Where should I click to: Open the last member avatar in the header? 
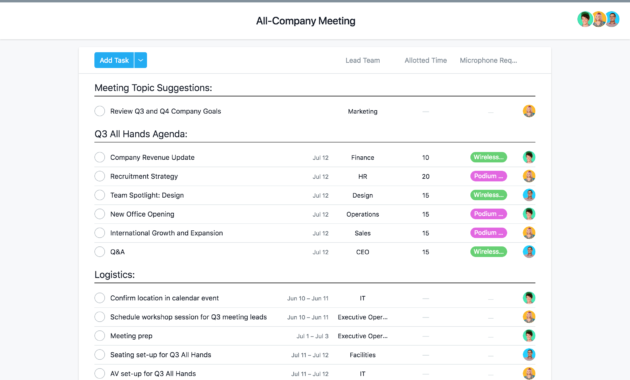click(x=612, y=19)
